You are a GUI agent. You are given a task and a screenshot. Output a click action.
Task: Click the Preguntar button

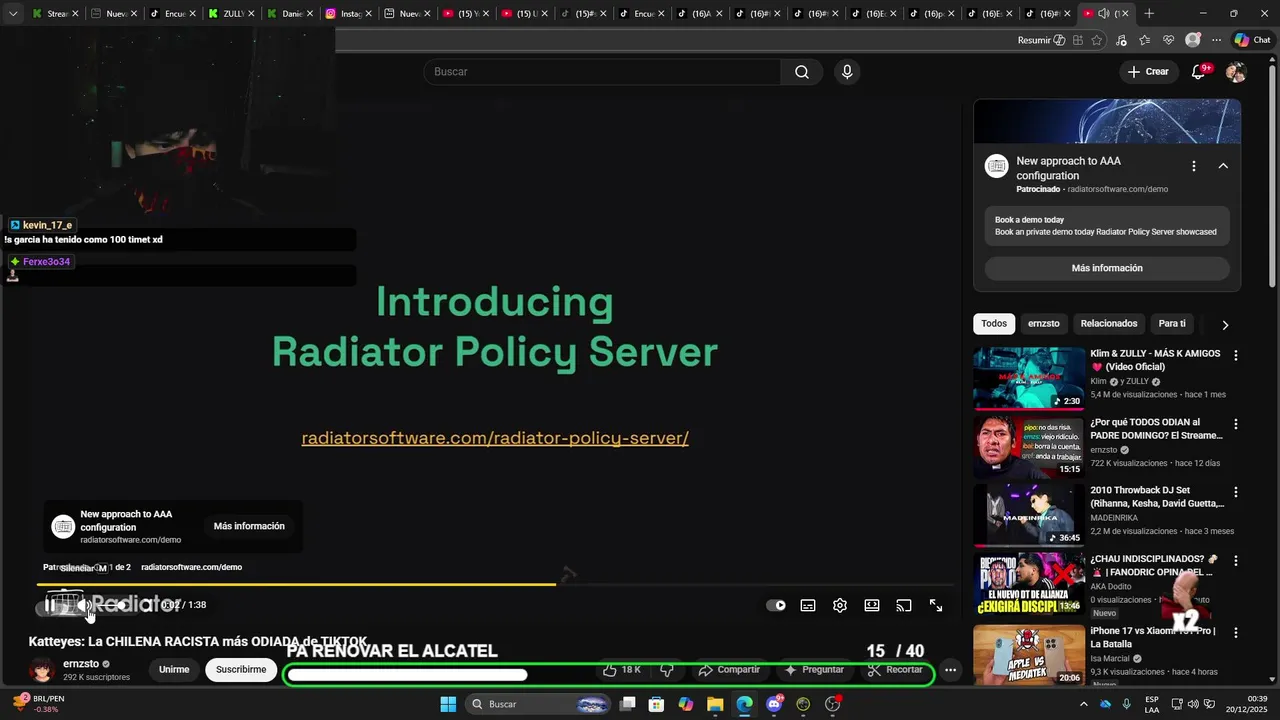(x=815, y=670)
